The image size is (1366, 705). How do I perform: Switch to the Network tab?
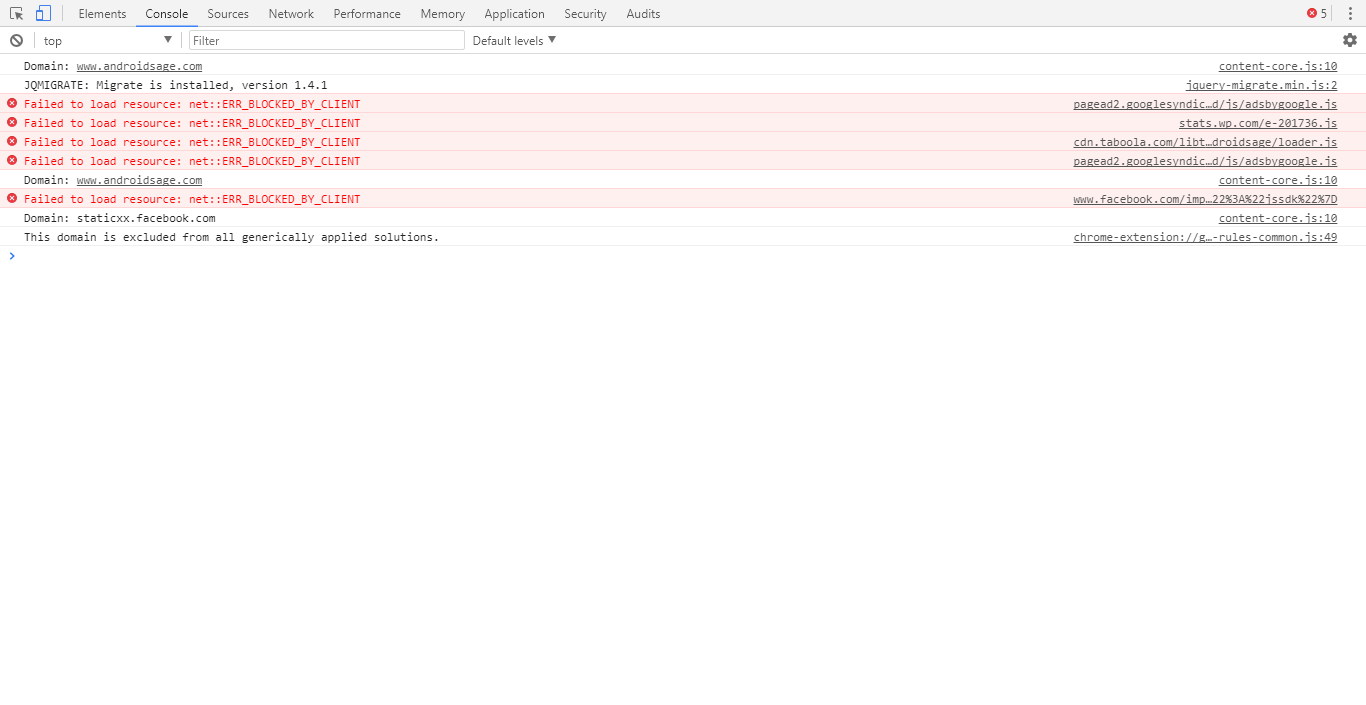tap(290, 13)
